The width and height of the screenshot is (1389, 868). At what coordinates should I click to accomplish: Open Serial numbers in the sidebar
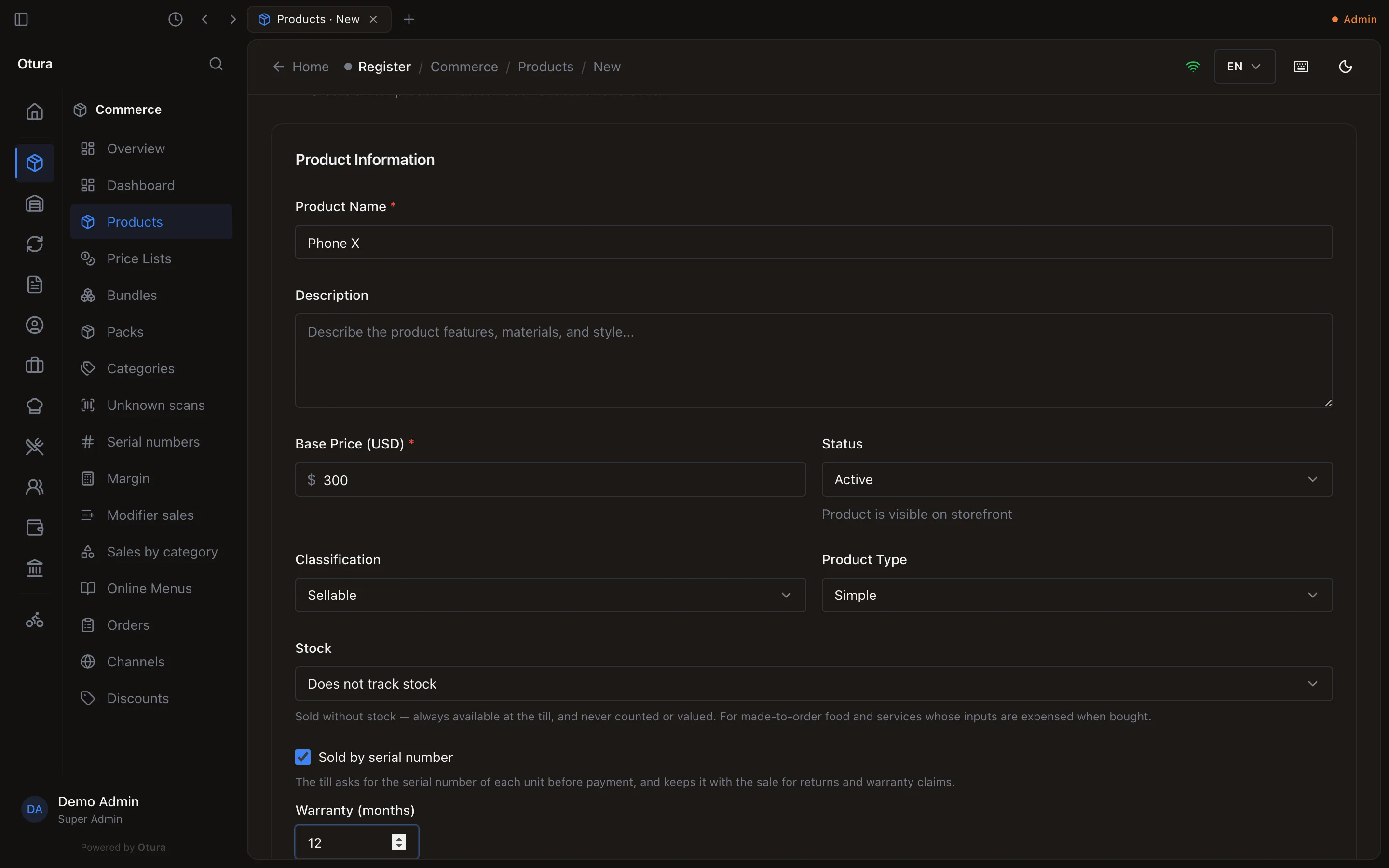click(151, 441)
